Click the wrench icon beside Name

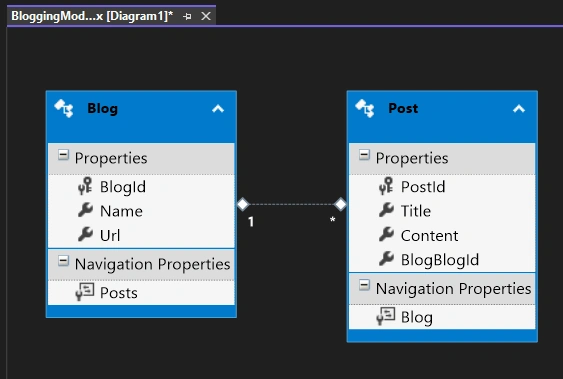[x=85, y=210]
